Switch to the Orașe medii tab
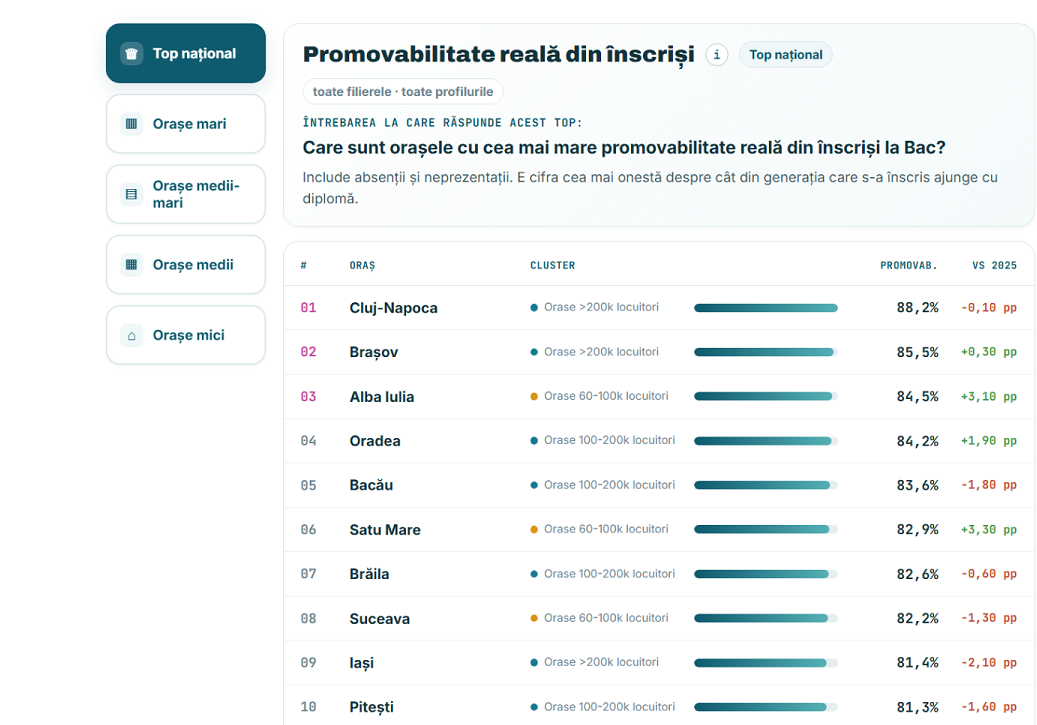 pyautogui.click(x=186, y=265)
